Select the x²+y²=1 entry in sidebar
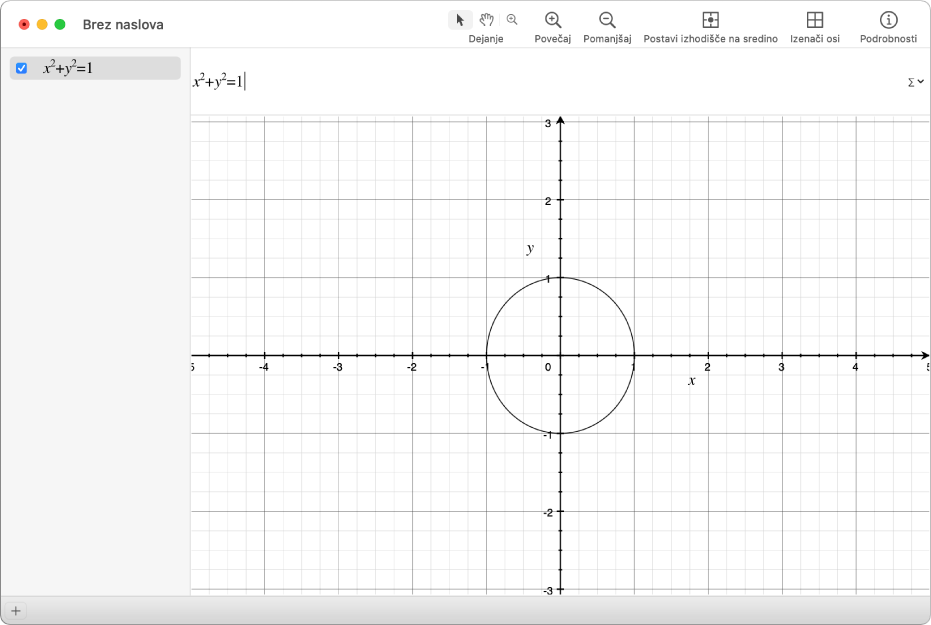 pyautogui.click(x=95, y=68)
